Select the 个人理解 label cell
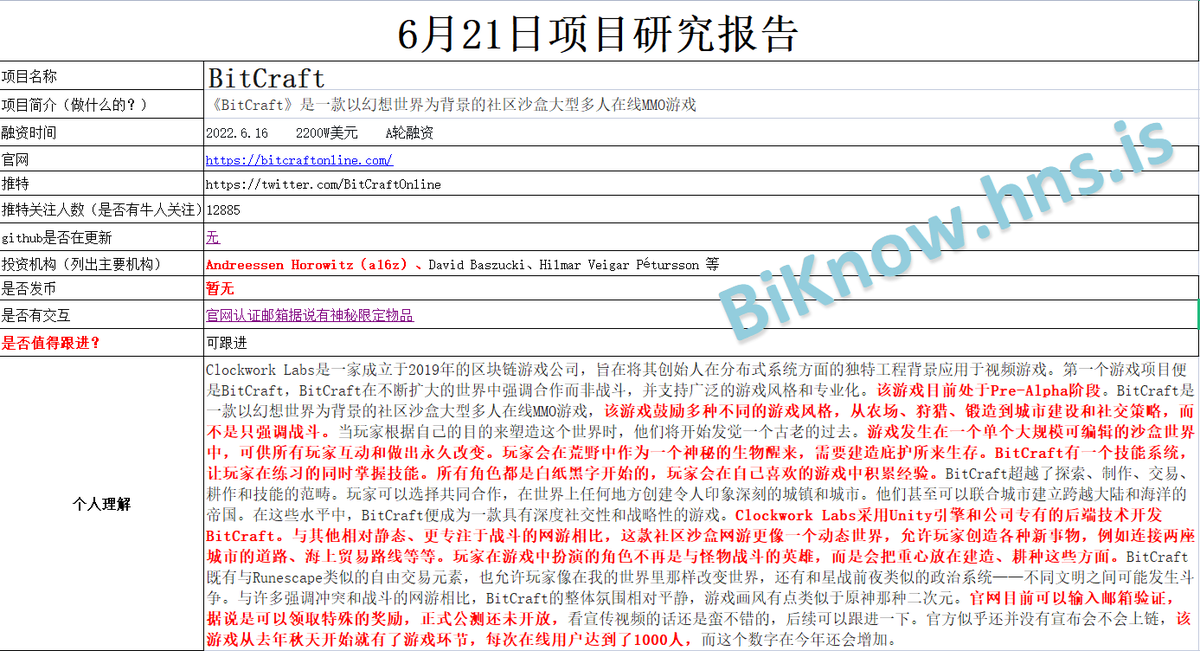Screen dimensions: 1200x651 tap(101, 504)
